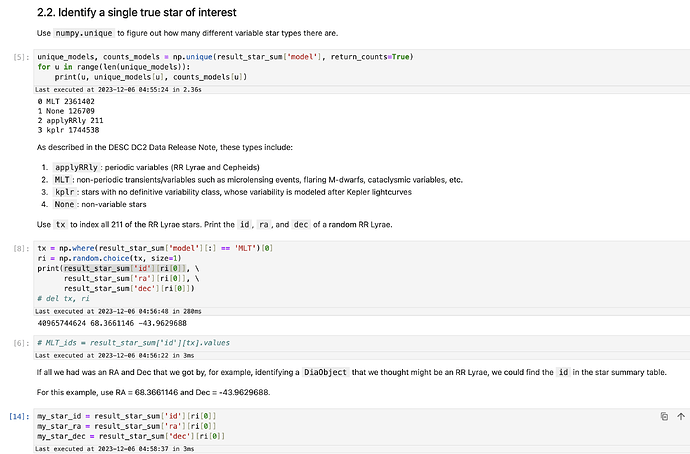Click the 'print(u, unique_models[u], counts_models[u])' line
This screenshot has height=454, width=690.
tap(151, 77)
